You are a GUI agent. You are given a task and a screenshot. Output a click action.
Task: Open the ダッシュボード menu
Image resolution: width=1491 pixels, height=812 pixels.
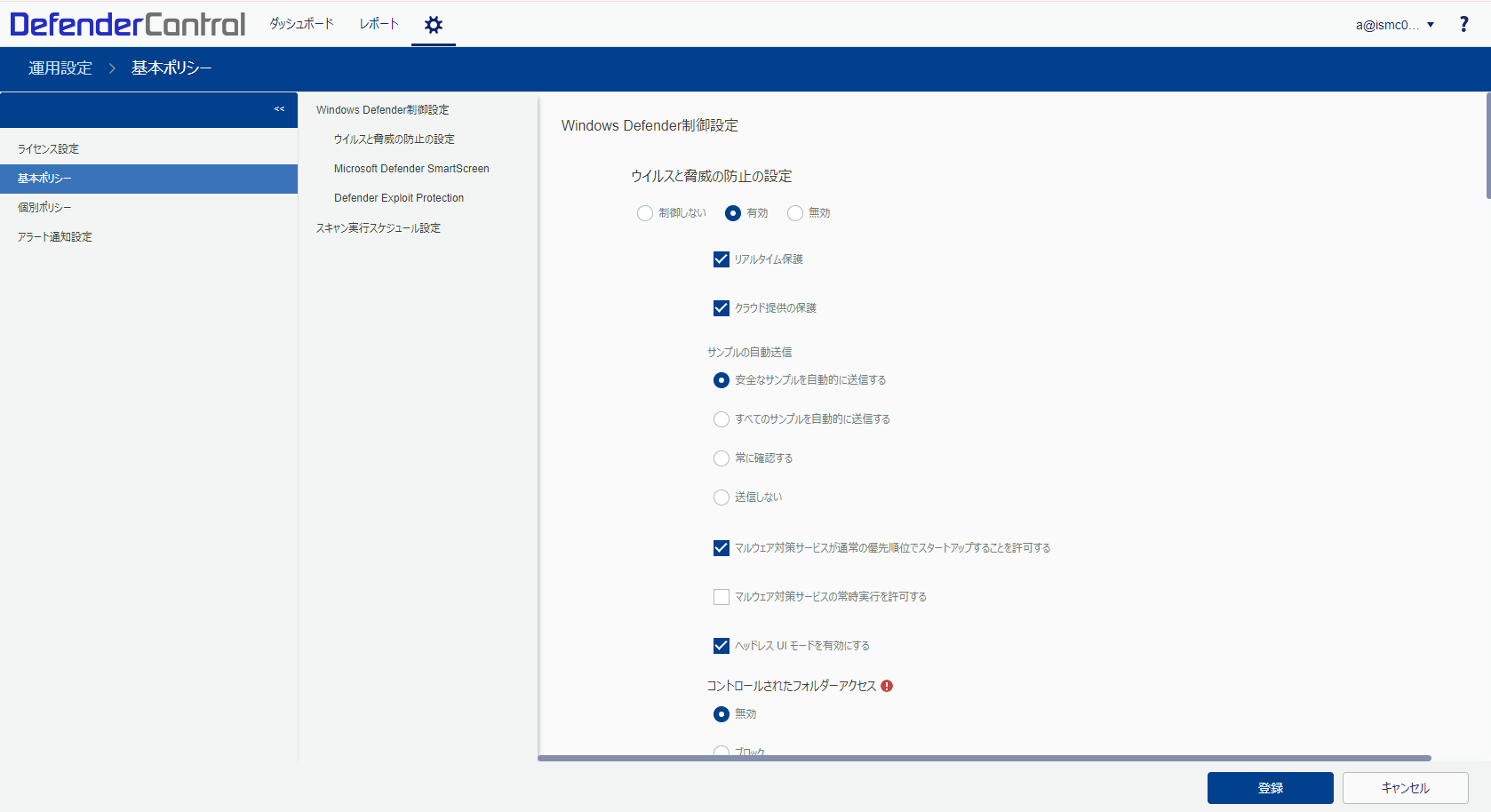coord(302,24)
